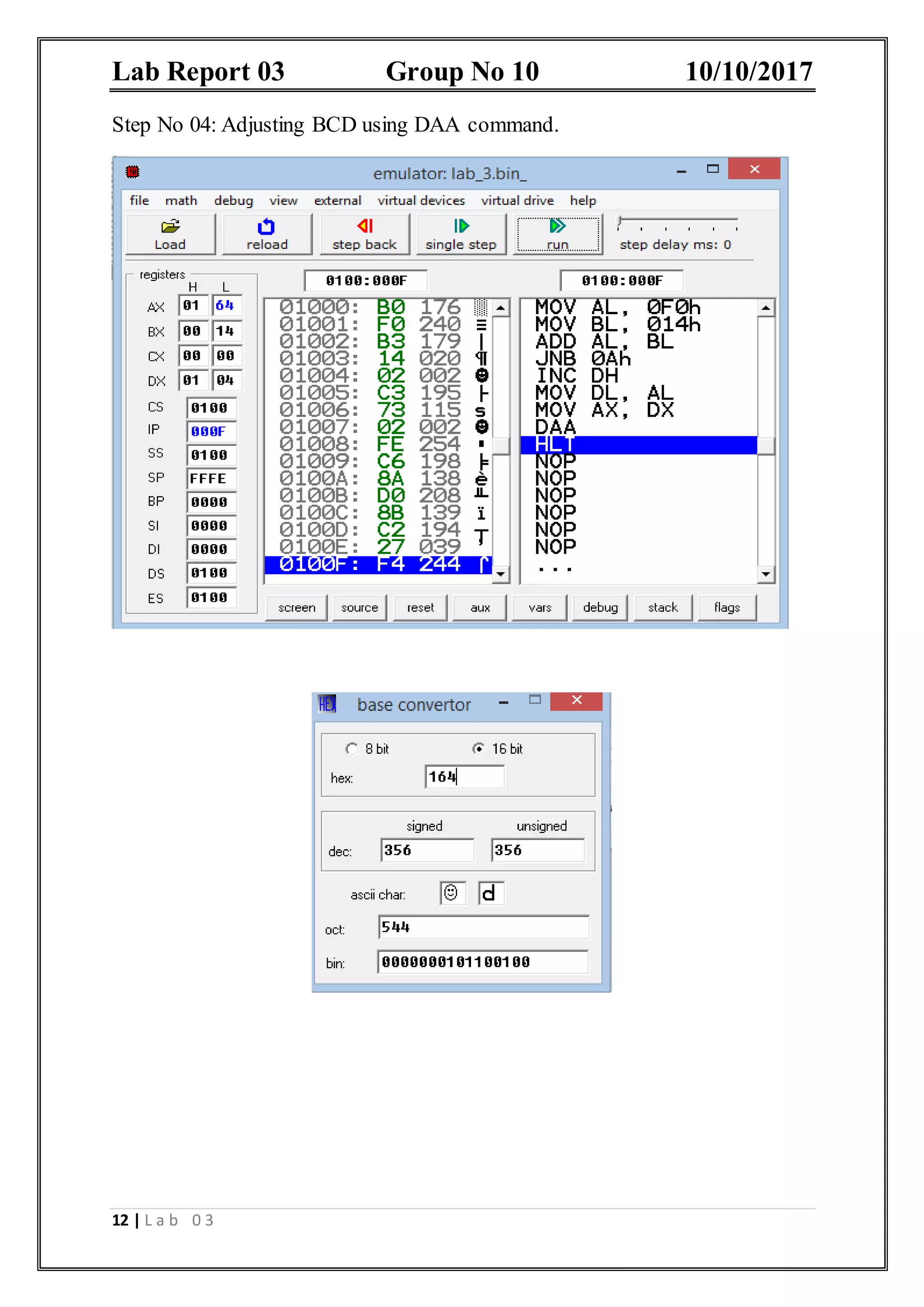This screenshot has width=924, height=1307.
Task: Click the source button
Action: [x=360, y=607]
